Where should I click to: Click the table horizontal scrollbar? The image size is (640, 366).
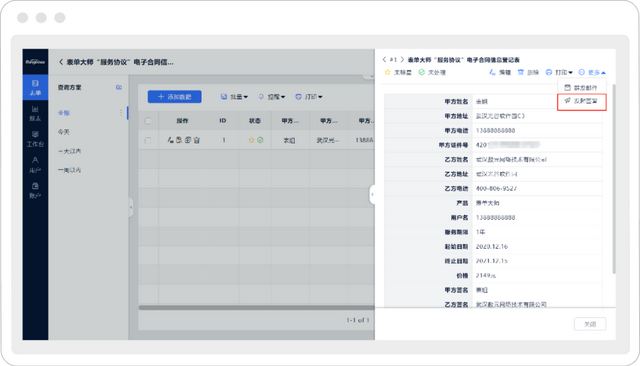[x=256, y=307]
